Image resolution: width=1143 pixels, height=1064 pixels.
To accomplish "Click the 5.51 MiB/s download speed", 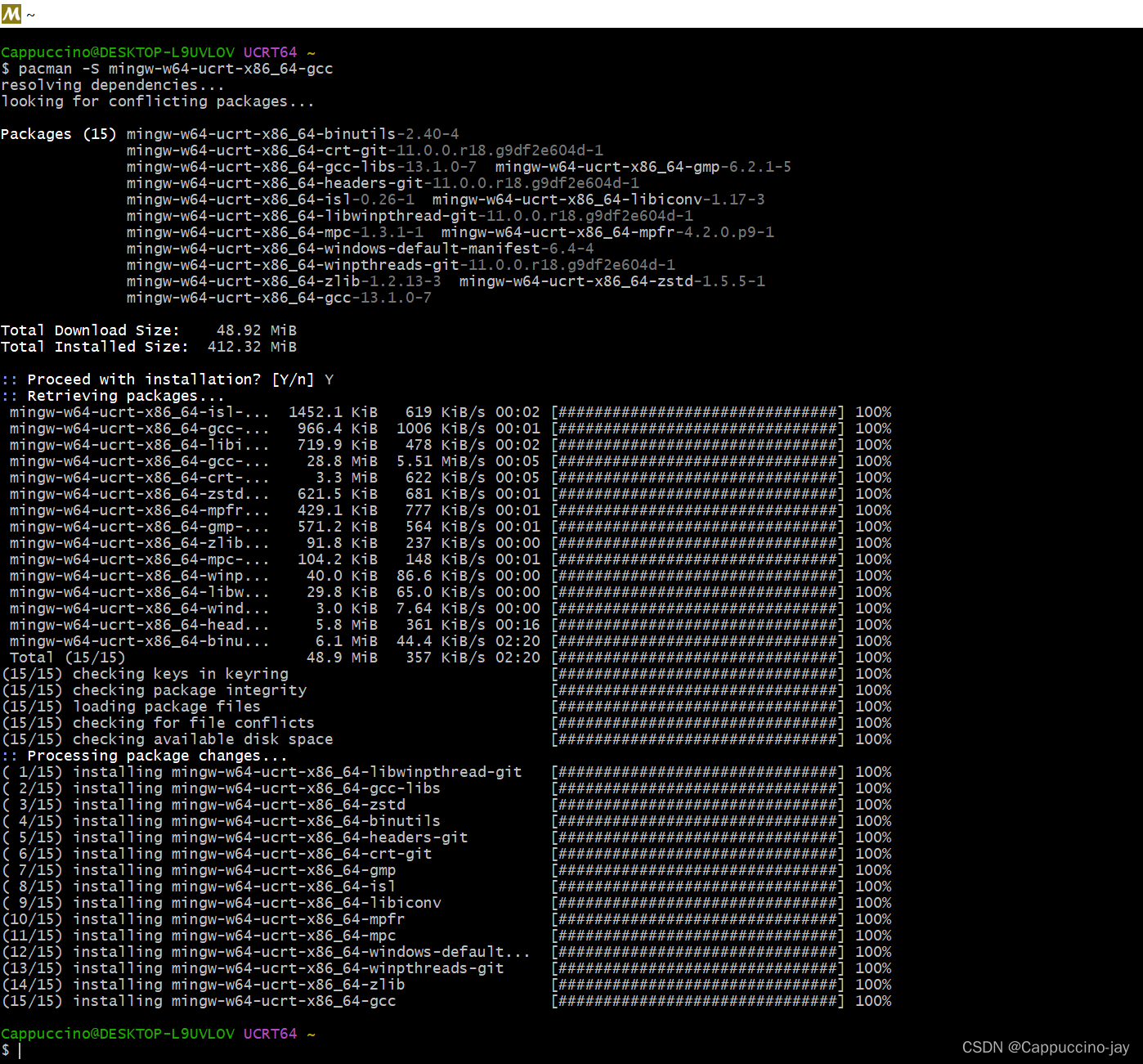I will pos(441,461).
